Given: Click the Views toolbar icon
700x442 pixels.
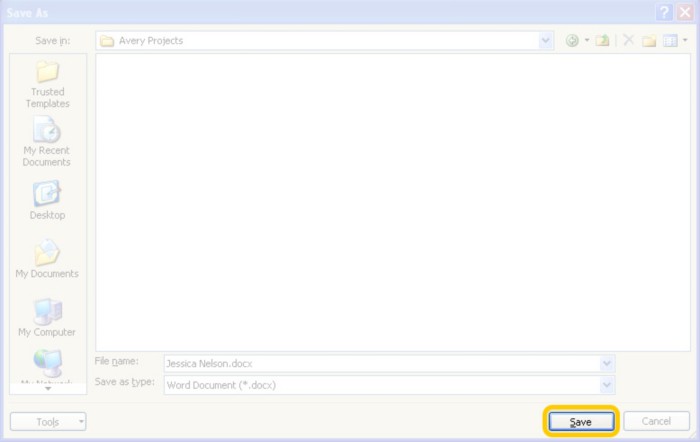Looking at the screenshot, I should 671,41.
